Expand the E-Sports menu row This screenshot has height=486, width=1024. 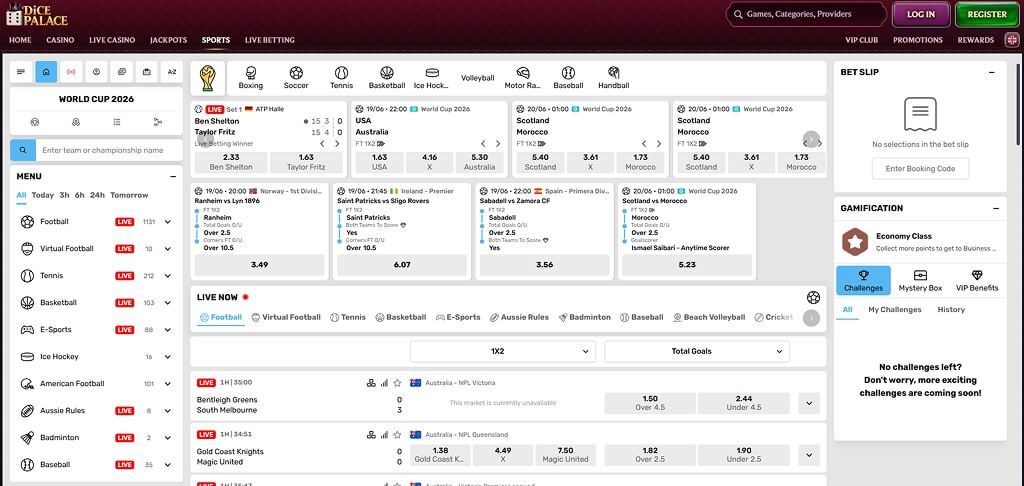coord(168,330)
